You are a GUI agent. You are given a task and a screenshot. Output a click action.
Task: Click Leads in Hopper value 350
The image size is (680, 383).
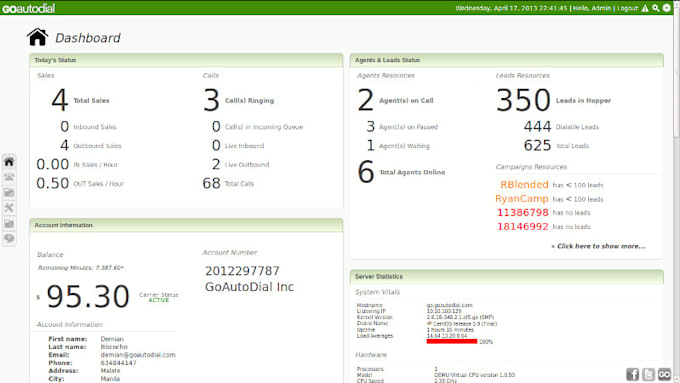[523, 100]
